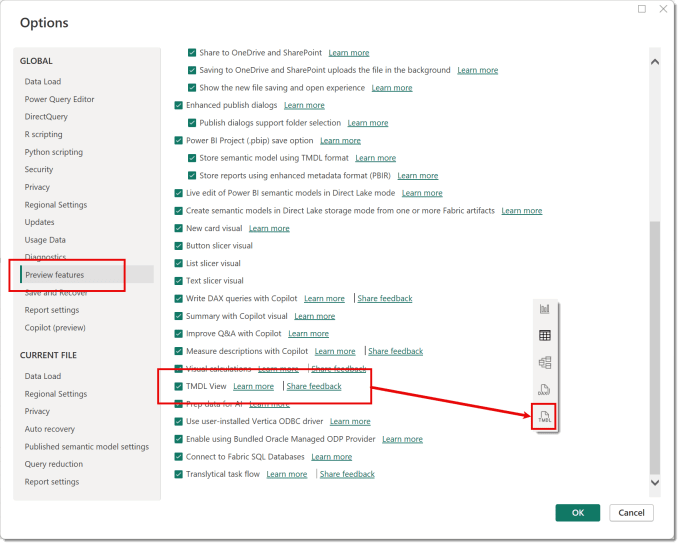Toggle Power BI Project (.pbip) save option

[179, 141]
